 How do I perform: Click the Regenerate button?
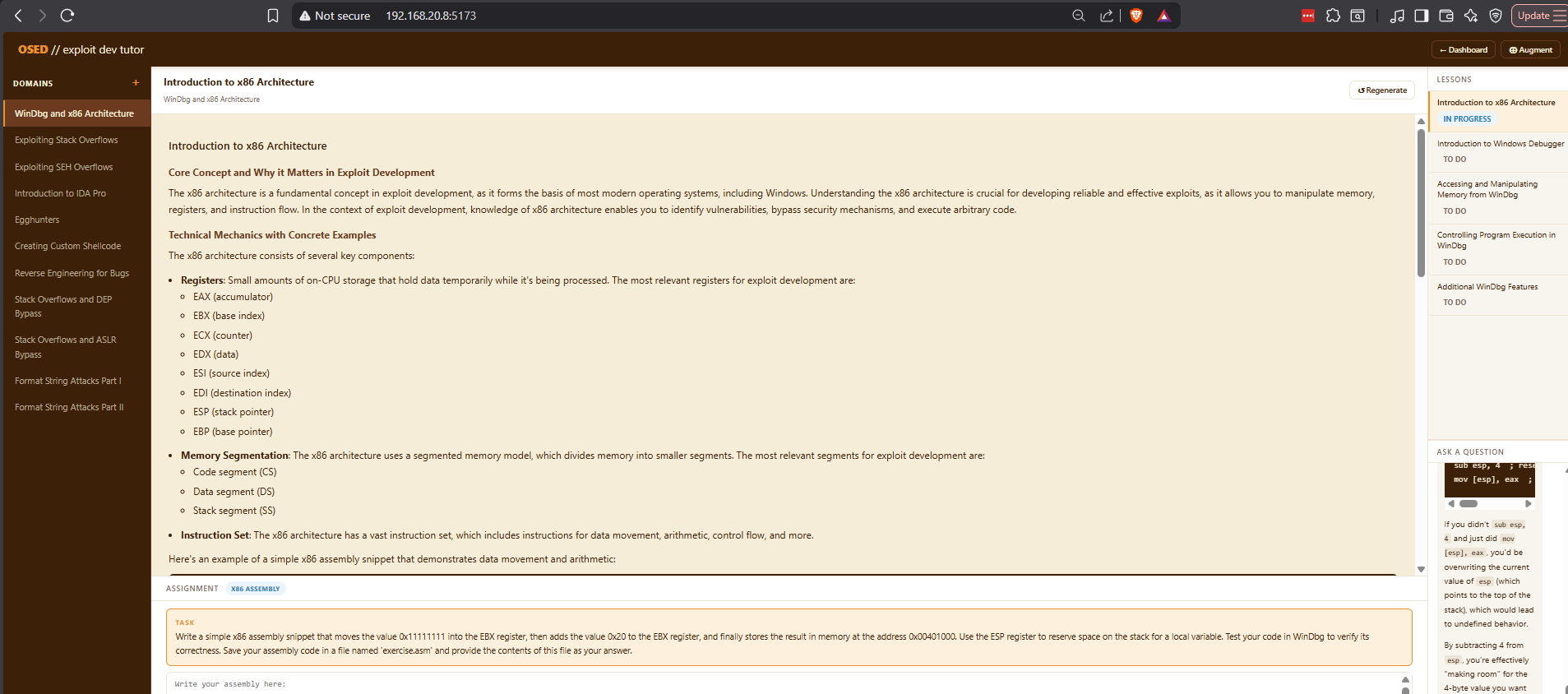(x=1381, y=90)
